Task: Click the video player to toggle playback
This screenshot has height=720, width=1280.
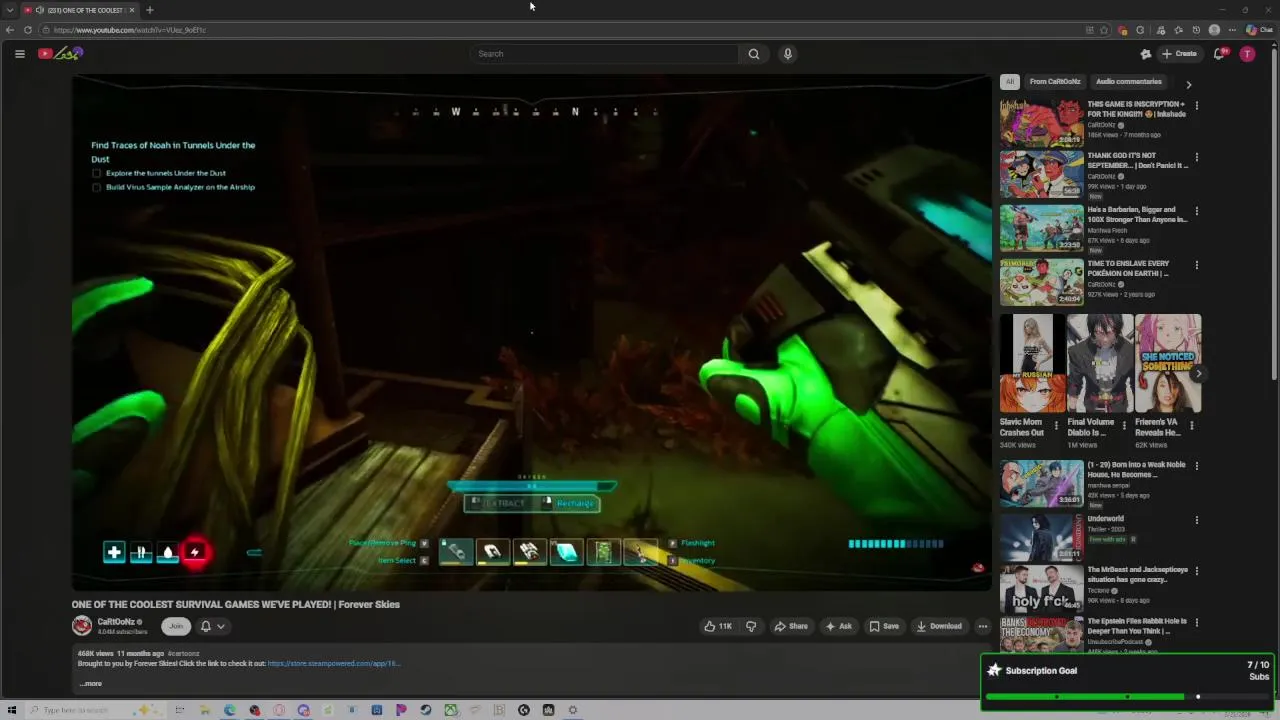Action: click(x=531, y=332)
